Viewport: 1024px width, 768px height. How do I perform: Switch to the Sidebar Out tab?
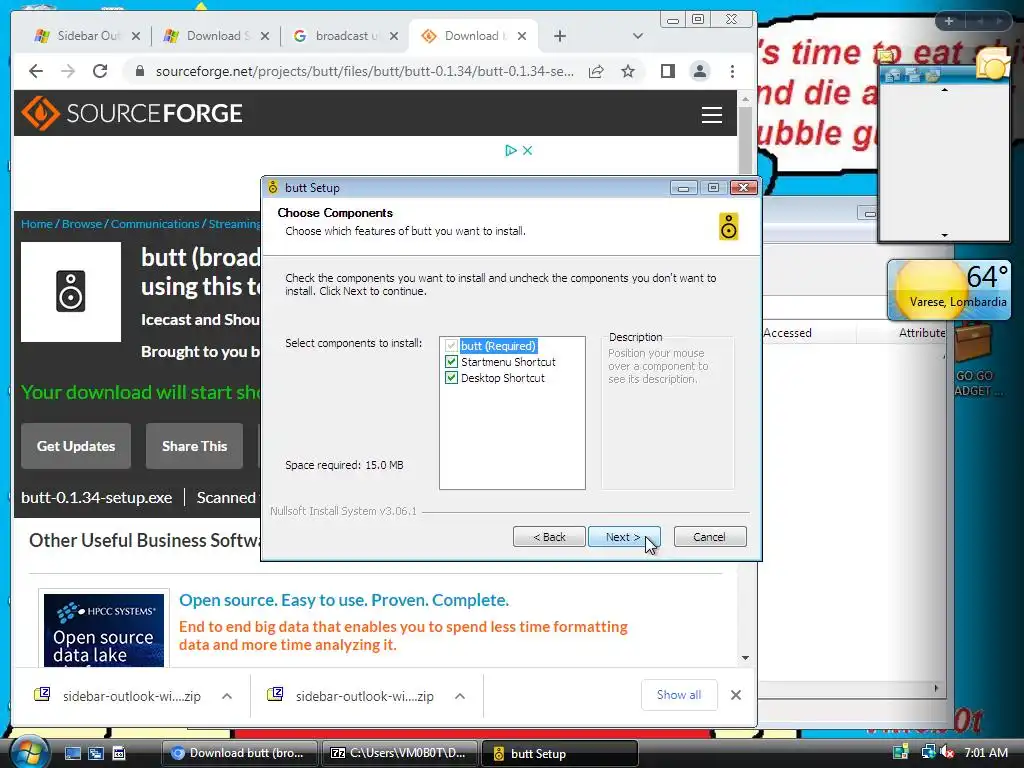pyautogui.click(x=87, y=36)
